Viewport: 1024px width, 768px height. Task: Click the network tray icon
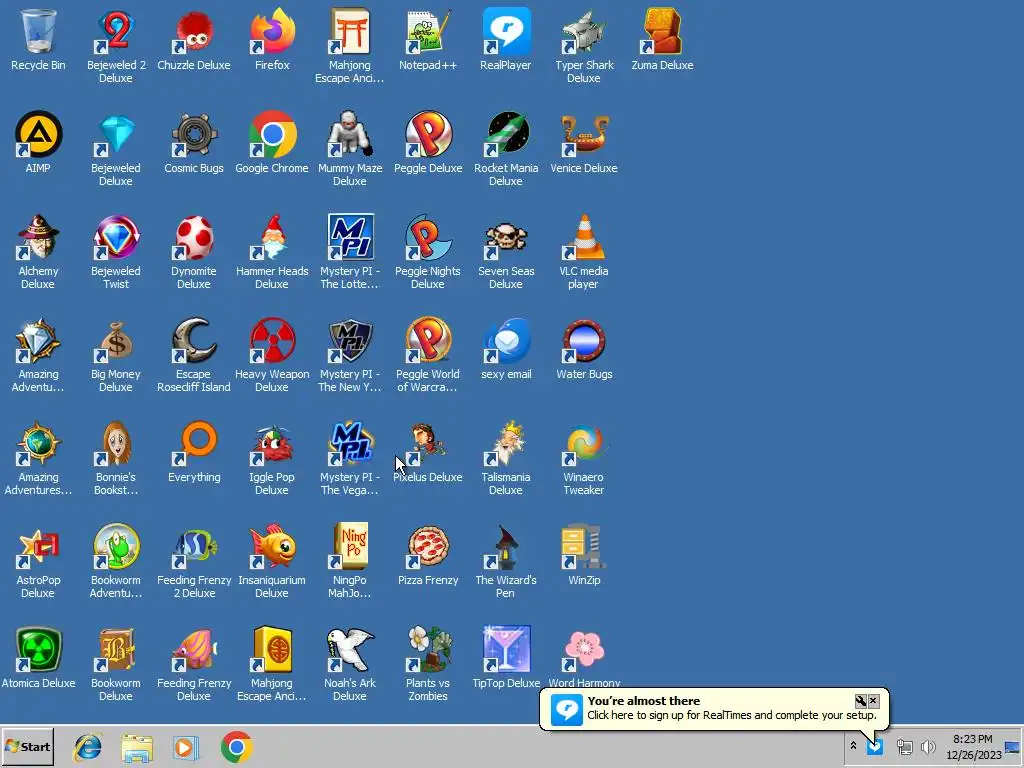click(x=904, y=746)
